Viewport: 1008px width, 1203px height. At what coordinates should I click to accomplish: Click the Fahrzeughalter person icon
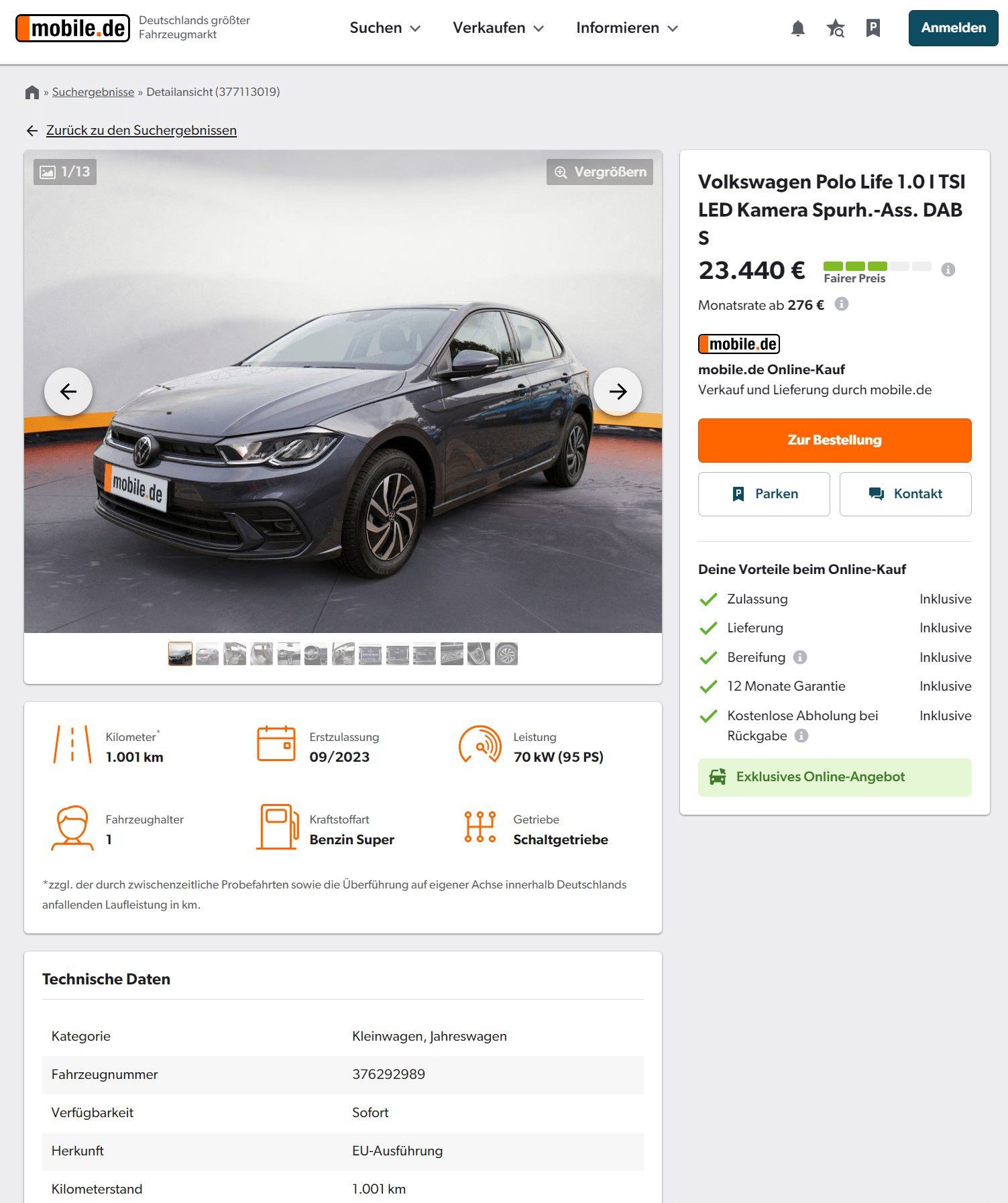72,828
